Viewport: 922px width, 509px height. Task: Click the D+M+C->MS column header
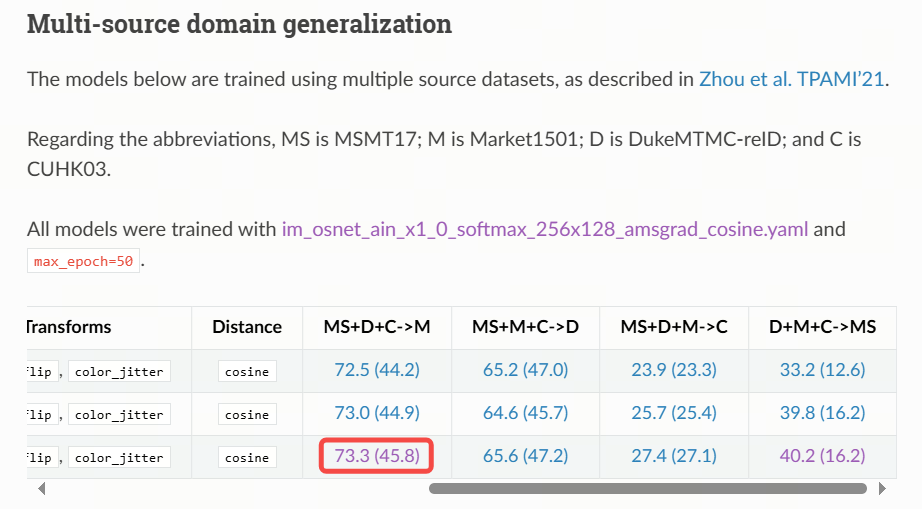click(x=822, y=327)
